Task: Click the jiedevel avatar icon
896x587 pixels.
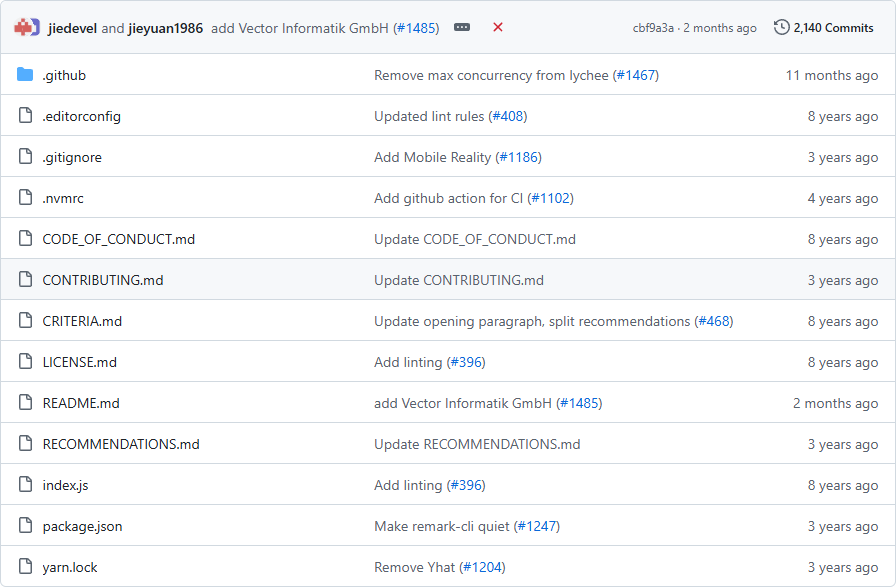Action: tap(26, 28)
